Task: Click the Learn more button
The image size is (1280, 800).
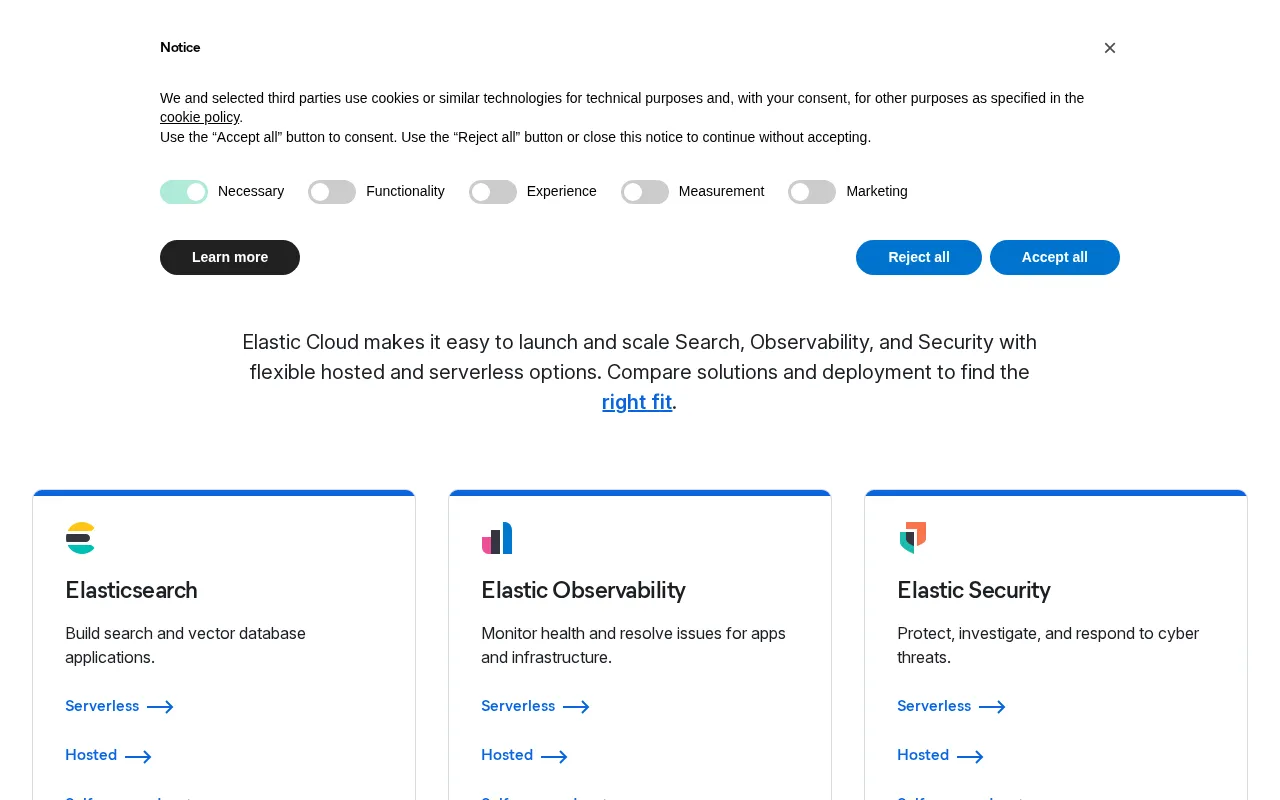Action: pyautogui.click(x=230, y=257)
